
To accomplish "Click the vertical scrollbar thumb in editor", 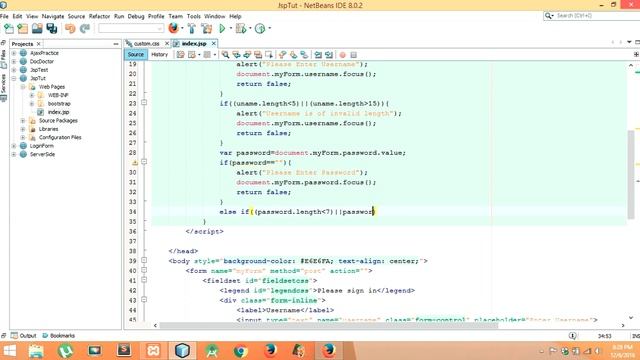I will point(631,175).
